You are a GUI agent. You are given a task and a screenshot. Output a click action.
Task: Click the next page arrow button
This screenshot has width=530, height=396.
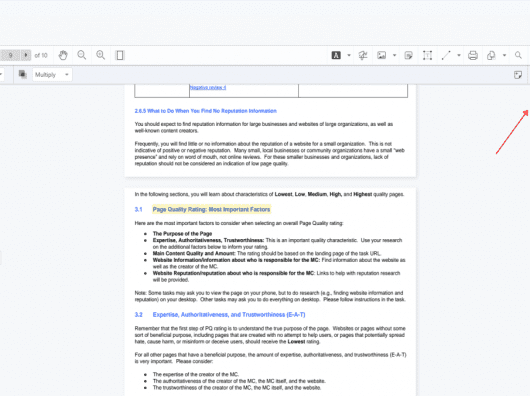(x=26, y=55)
